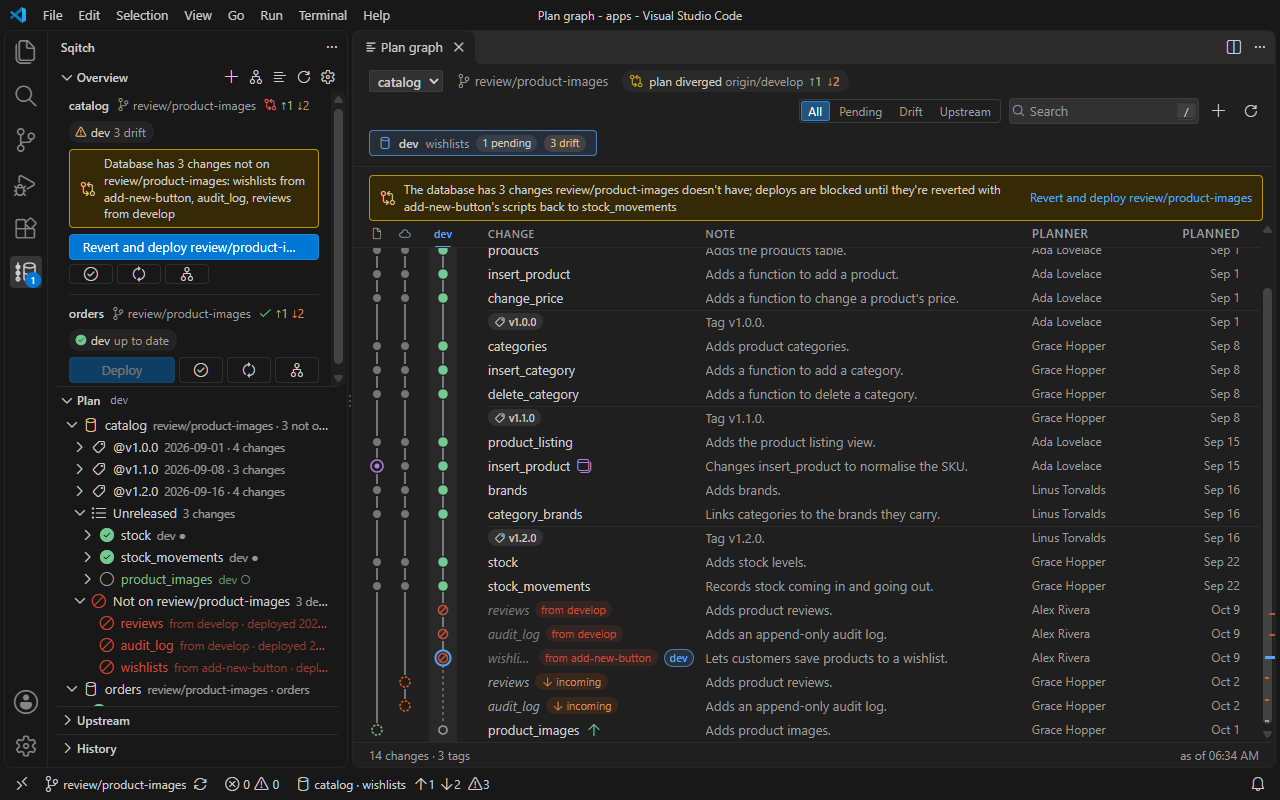Select the Pending filter
The width and height of the screenshot is (1280, 800).
click(860, 112)
